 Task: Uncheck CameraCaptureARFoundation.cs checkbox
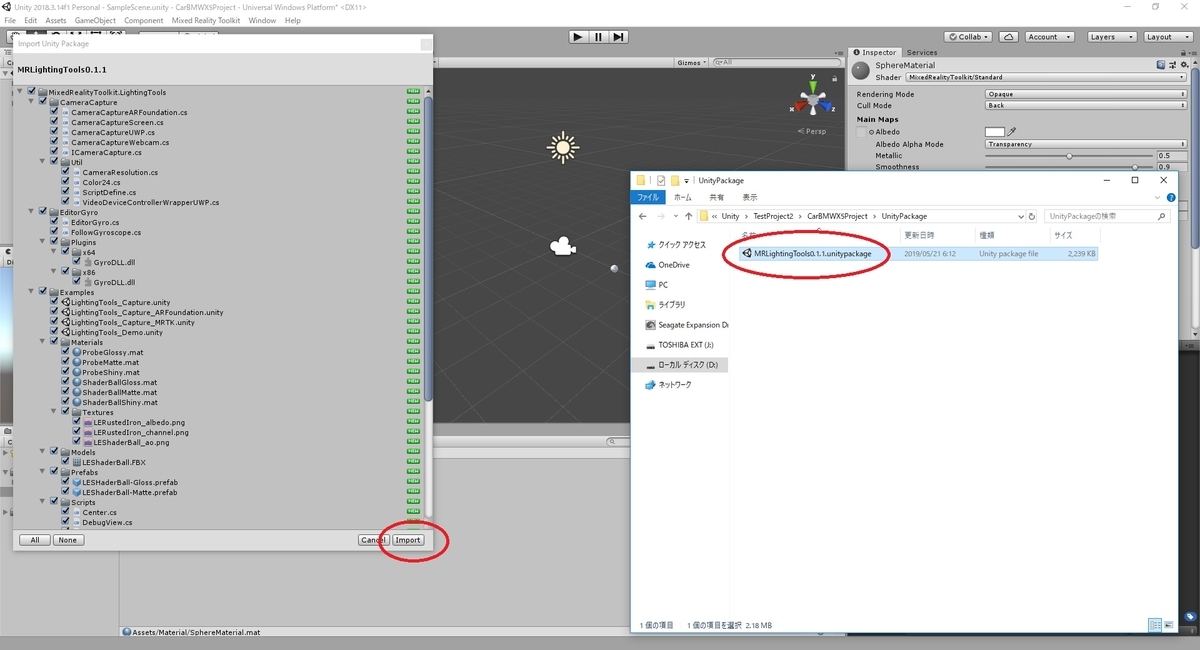point(55,112)
